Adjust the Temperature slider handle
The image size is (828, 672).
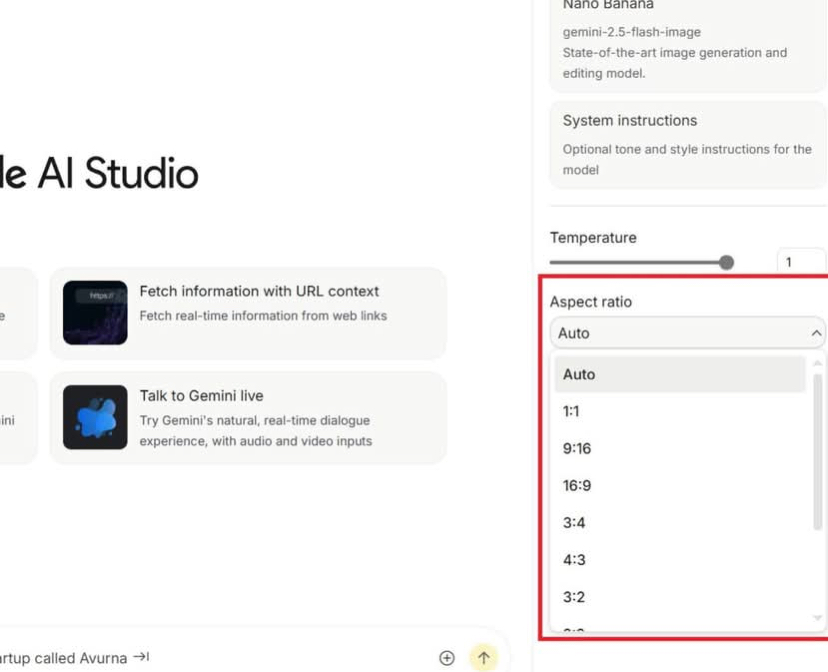(727, 262)
